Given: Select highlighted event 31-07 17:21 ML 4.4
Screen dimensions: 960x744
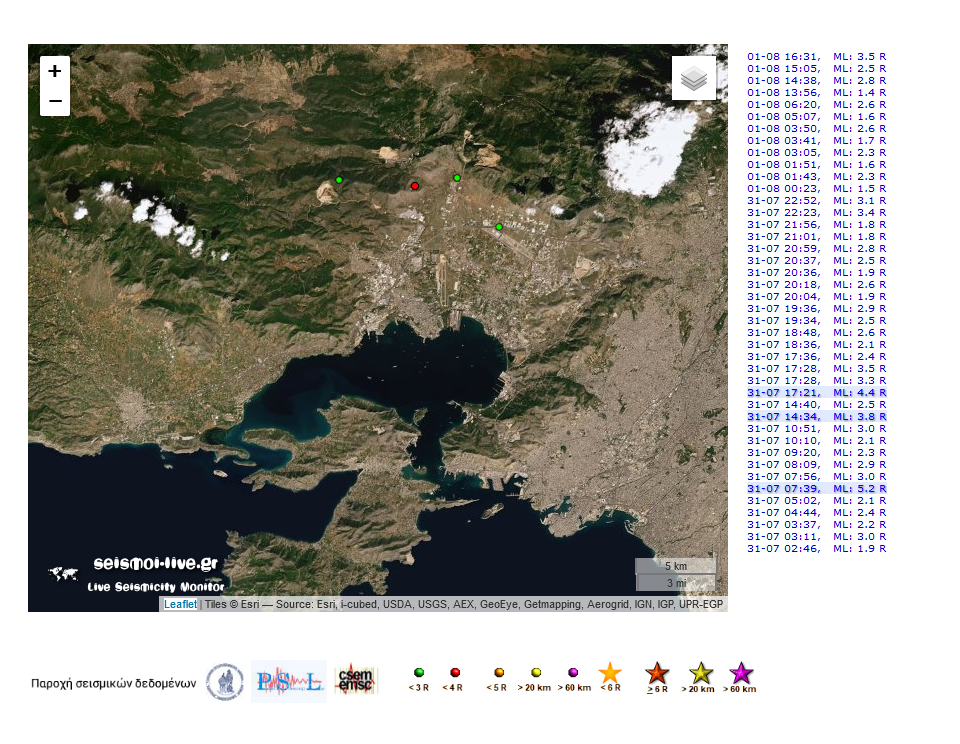Looking at the screenshot, I should pyautogui.click(x=817, y=393).
